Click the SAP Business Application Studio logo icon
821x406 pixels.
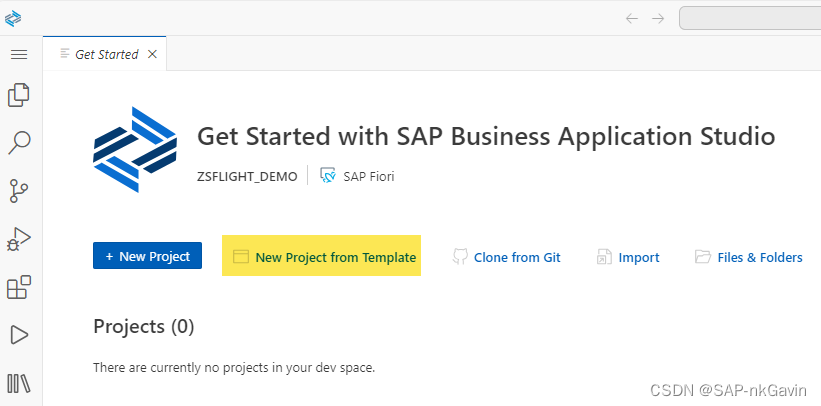[13, 18]
